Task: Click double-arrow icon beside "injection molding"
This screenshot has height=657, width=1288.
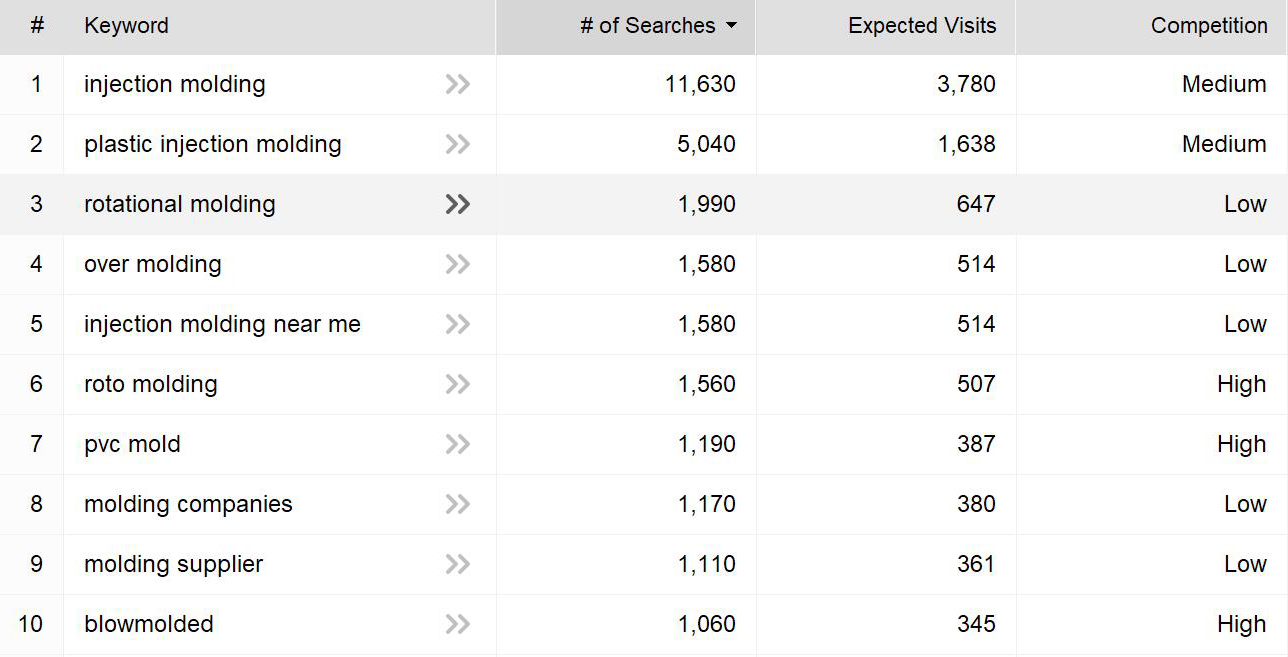Action: 458,85
